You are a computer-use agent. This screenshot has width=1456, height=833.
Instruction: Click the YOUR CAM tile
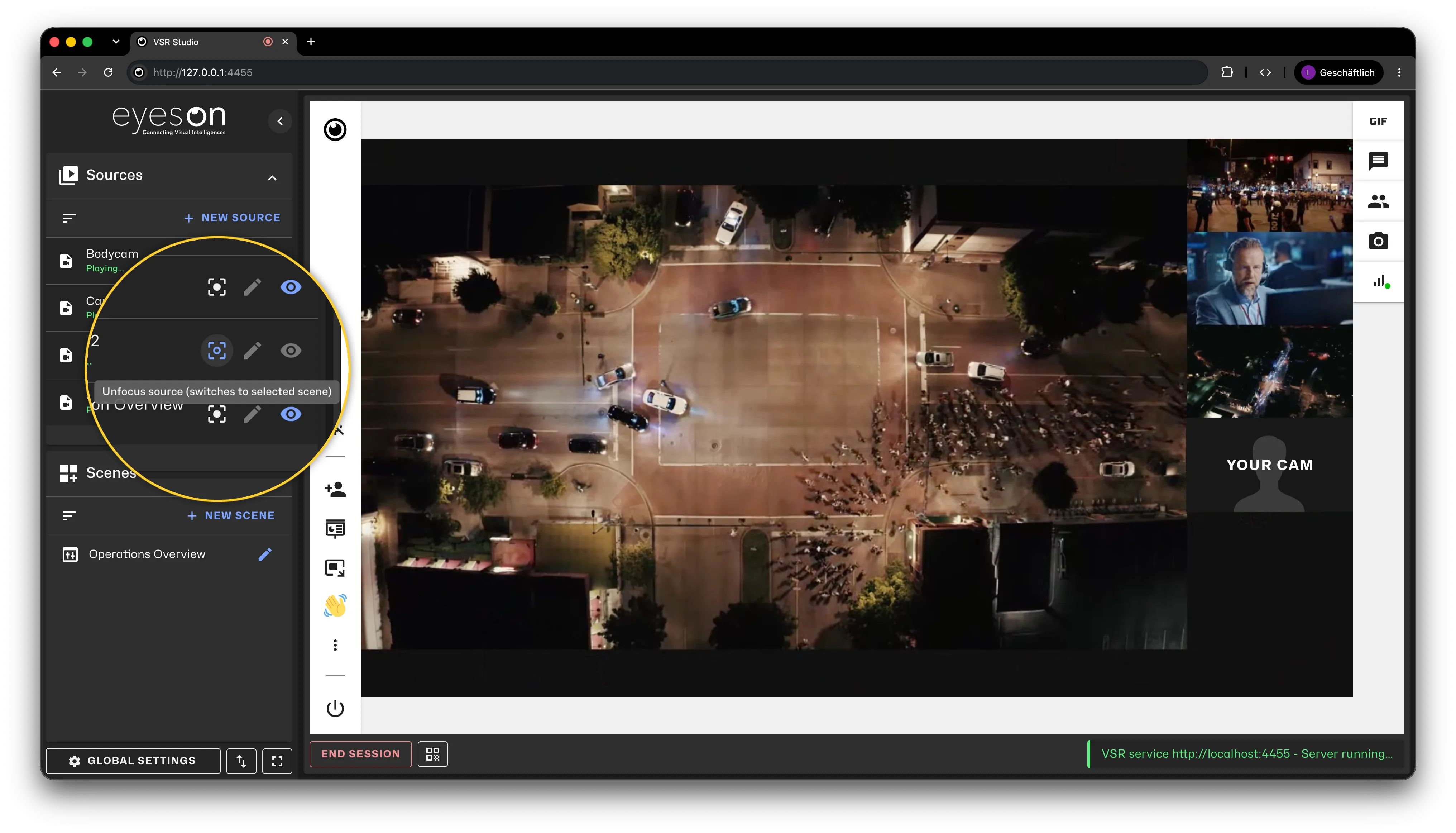(1270, 465)
